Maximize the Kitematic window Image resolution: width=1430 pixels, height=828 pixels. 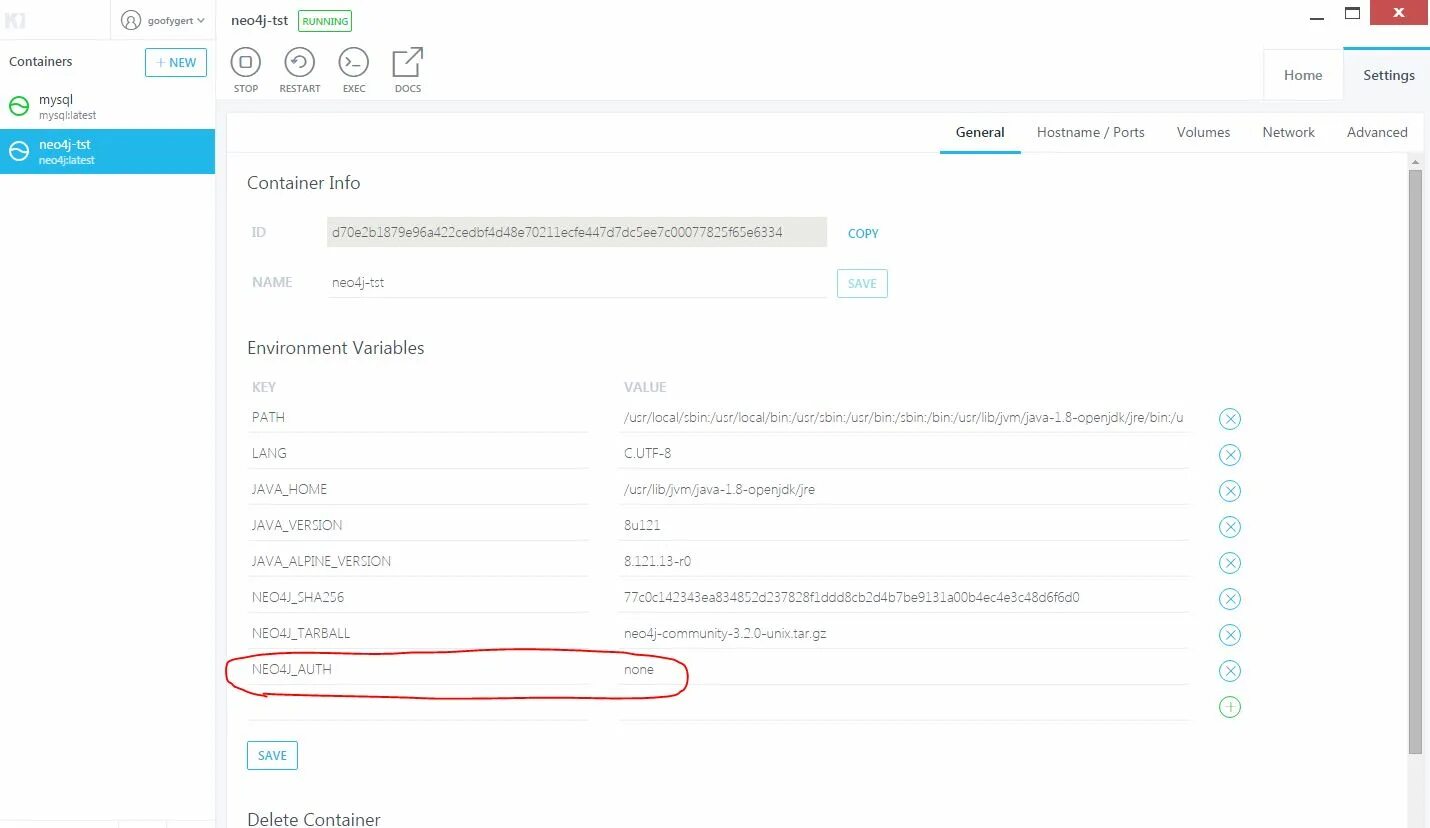point(1352,13)
